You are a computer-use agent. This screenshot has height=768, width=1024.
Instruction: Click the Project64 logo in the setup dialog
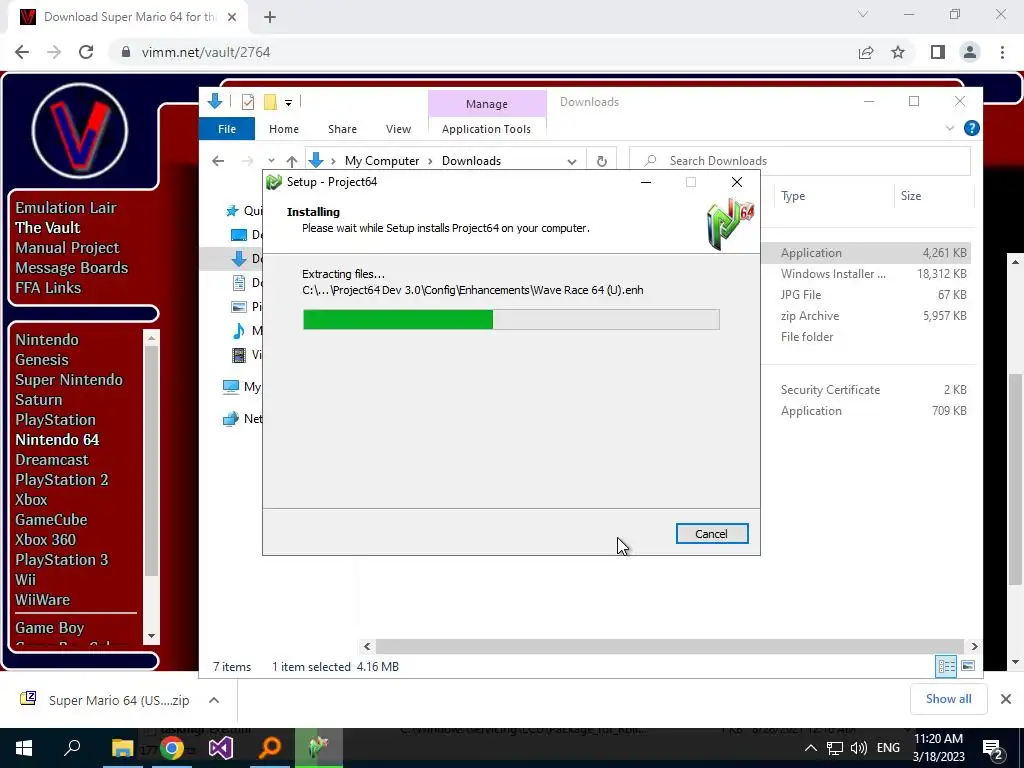[730, 225]
